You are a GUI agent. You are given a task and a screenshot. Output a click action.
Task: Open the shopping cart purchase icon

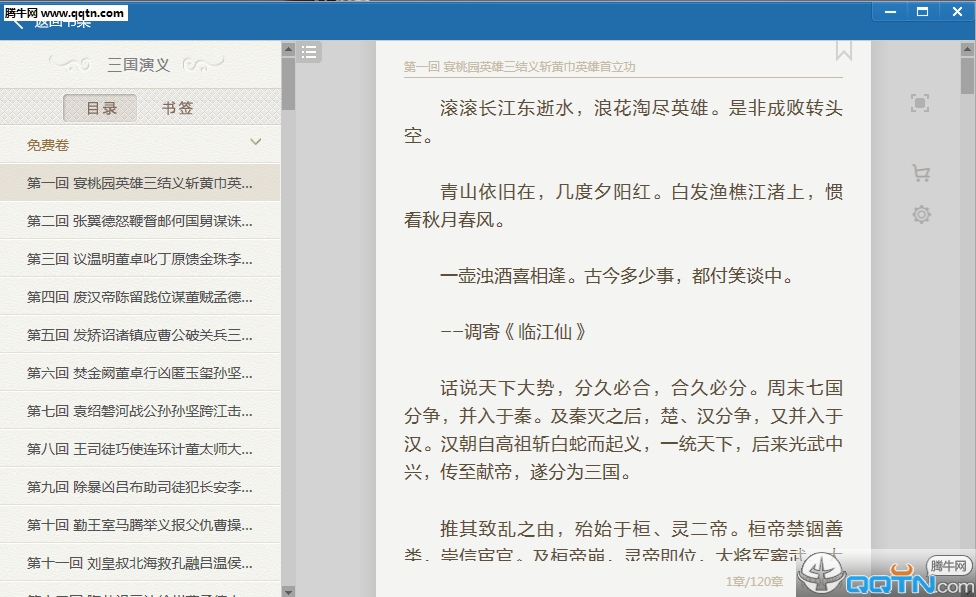[x=921, y=172]
